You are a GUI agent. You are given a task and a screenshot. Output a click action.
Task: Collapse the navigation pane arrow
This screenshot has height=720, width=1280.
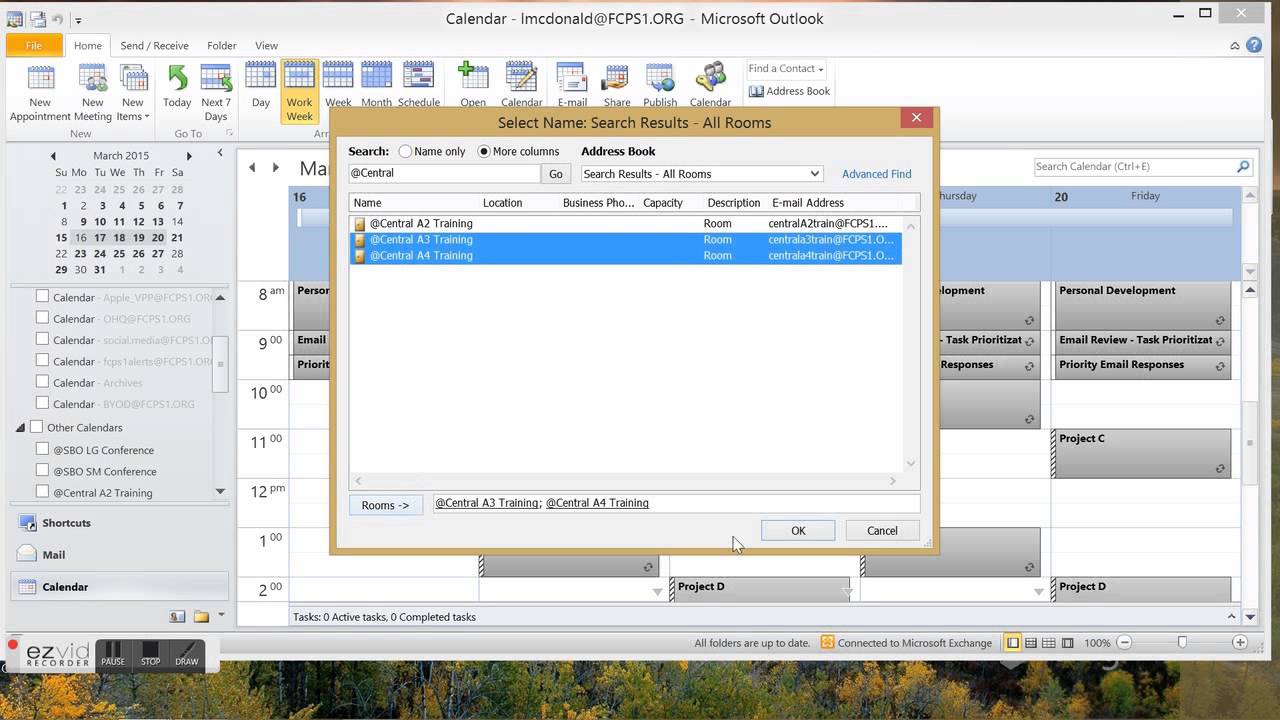220,153
